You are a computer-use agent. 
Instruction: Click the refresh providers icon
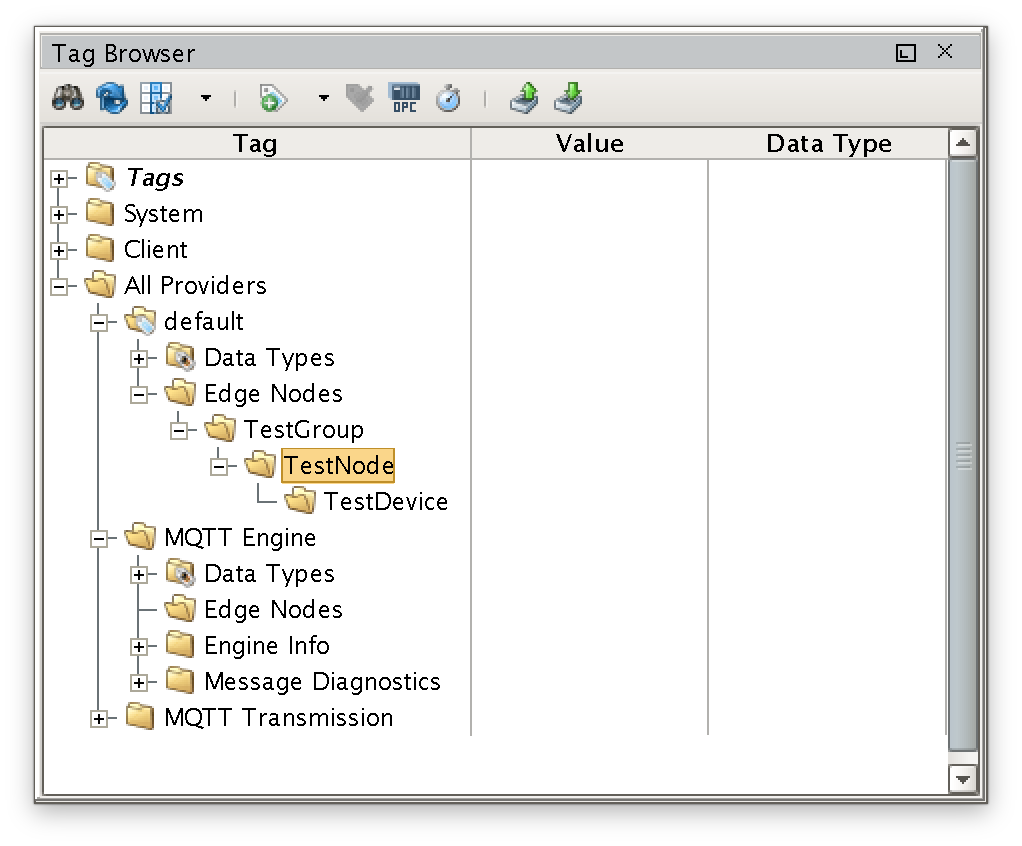pyautogui.click(x=112, y=98)
